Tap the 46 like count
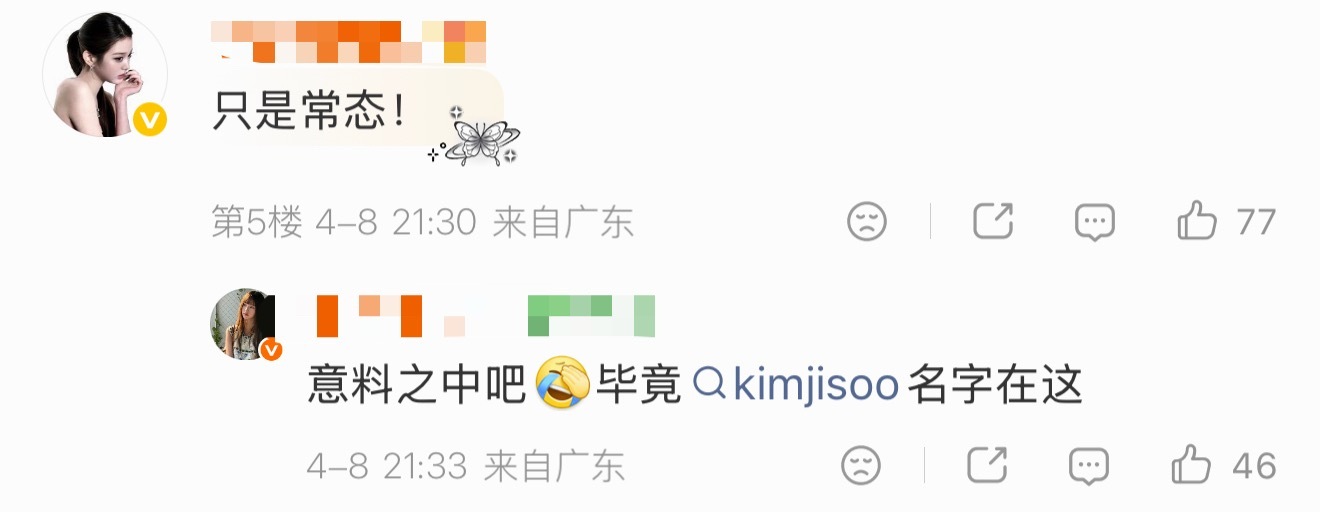1320x512 pixels. (x=1254, y=466)
